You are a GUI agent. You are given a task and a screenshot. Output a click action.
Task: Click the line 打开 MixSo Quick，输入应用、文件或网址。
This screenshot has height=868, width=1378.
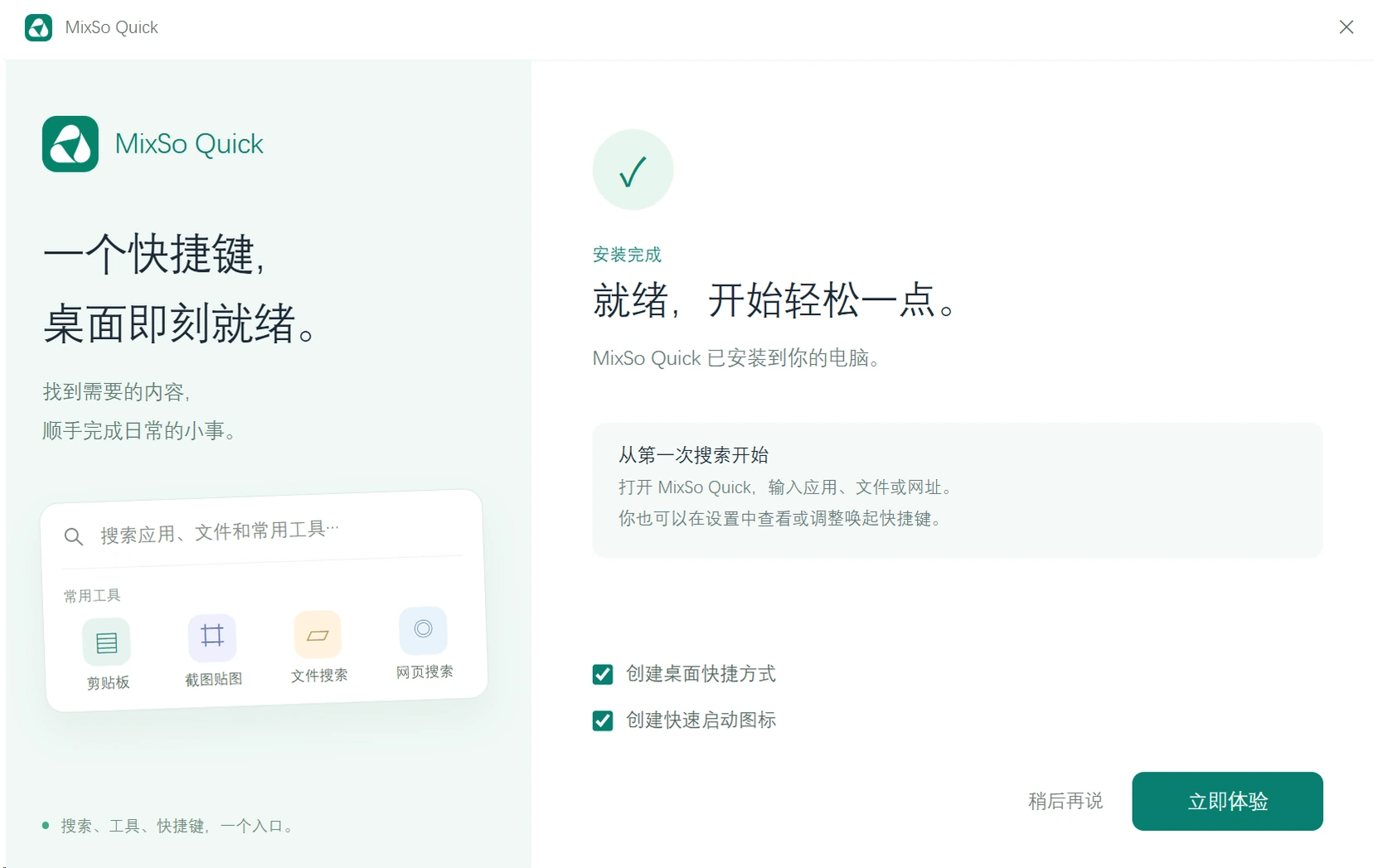(x=785, y=487)
